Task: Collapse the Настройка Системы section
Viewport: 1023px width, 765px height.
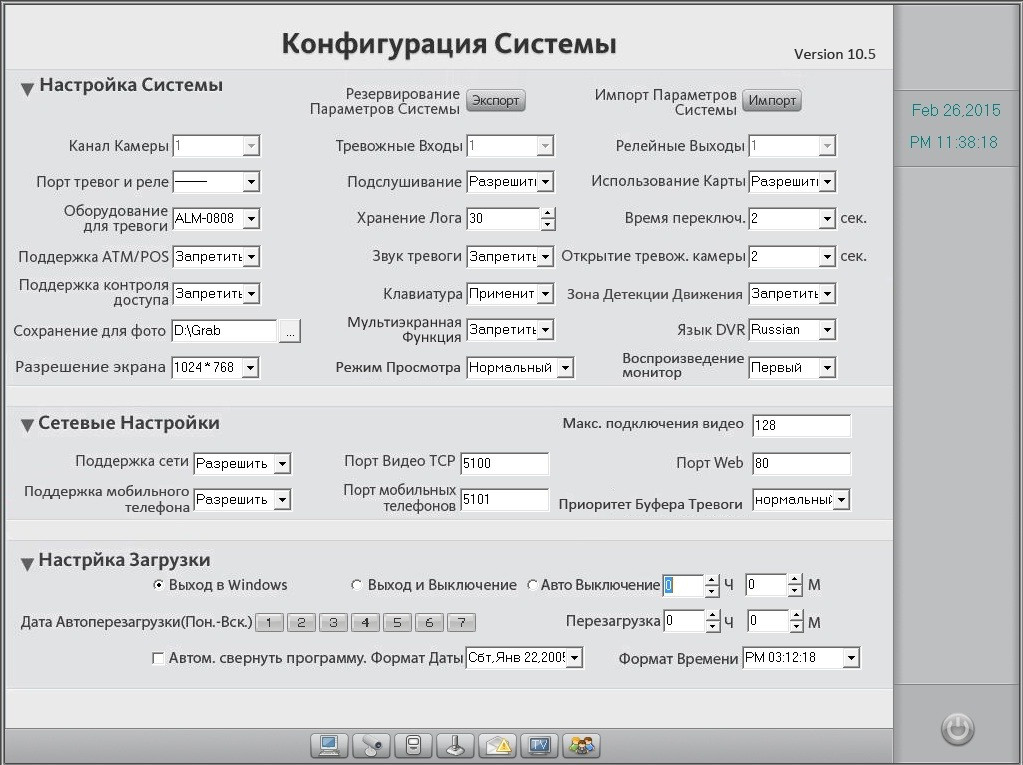Action: (27, 88)
